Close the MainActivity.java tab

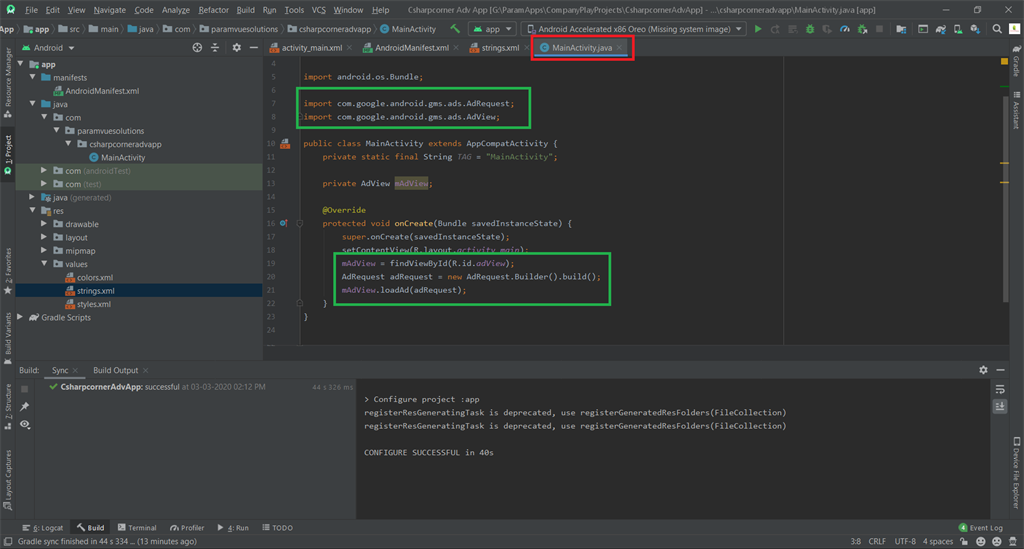click(619, 48)
